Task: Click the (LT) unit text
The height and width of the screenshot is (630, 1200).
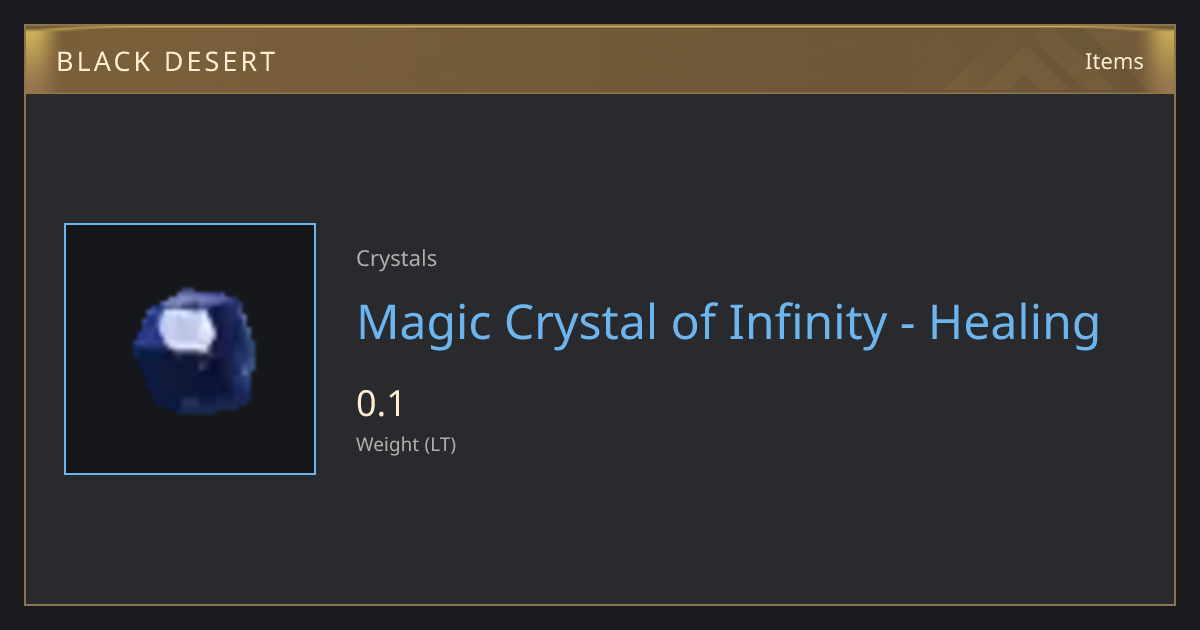Action: tap(440, 445)
